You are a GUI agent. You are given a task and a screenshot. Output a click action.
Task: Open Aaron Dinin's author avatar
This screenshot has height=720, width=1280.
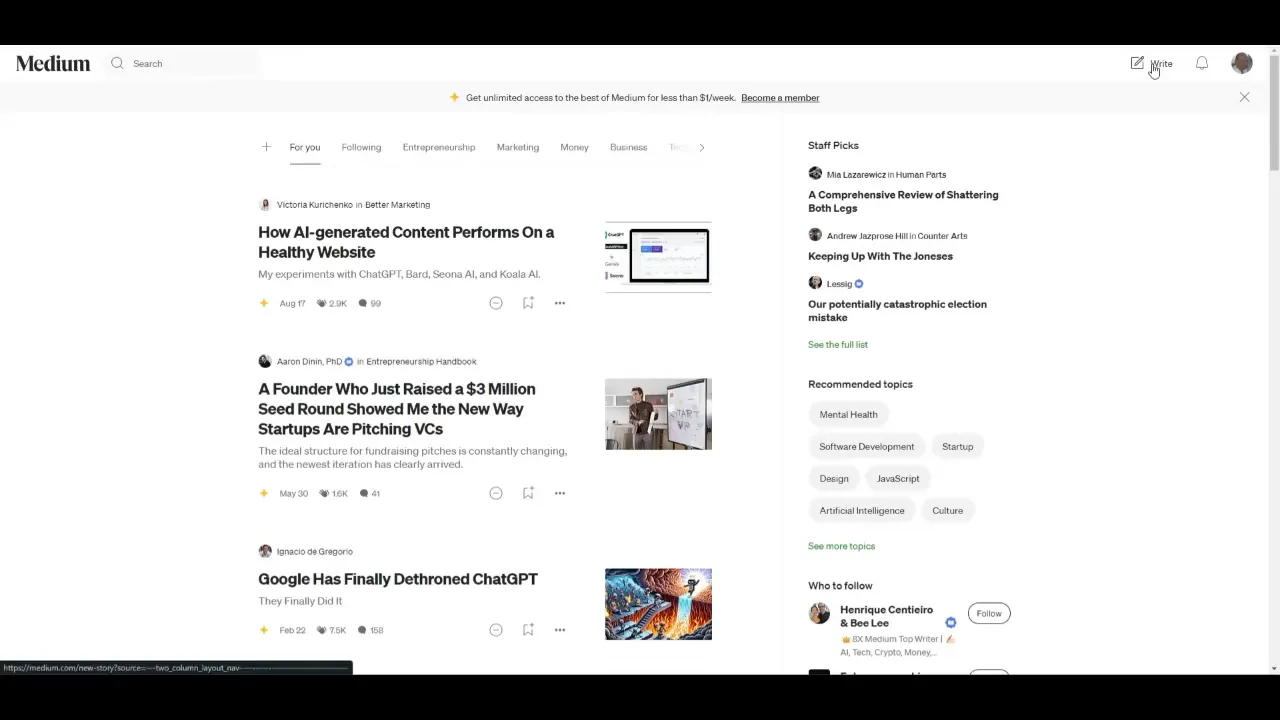point(265,361)
